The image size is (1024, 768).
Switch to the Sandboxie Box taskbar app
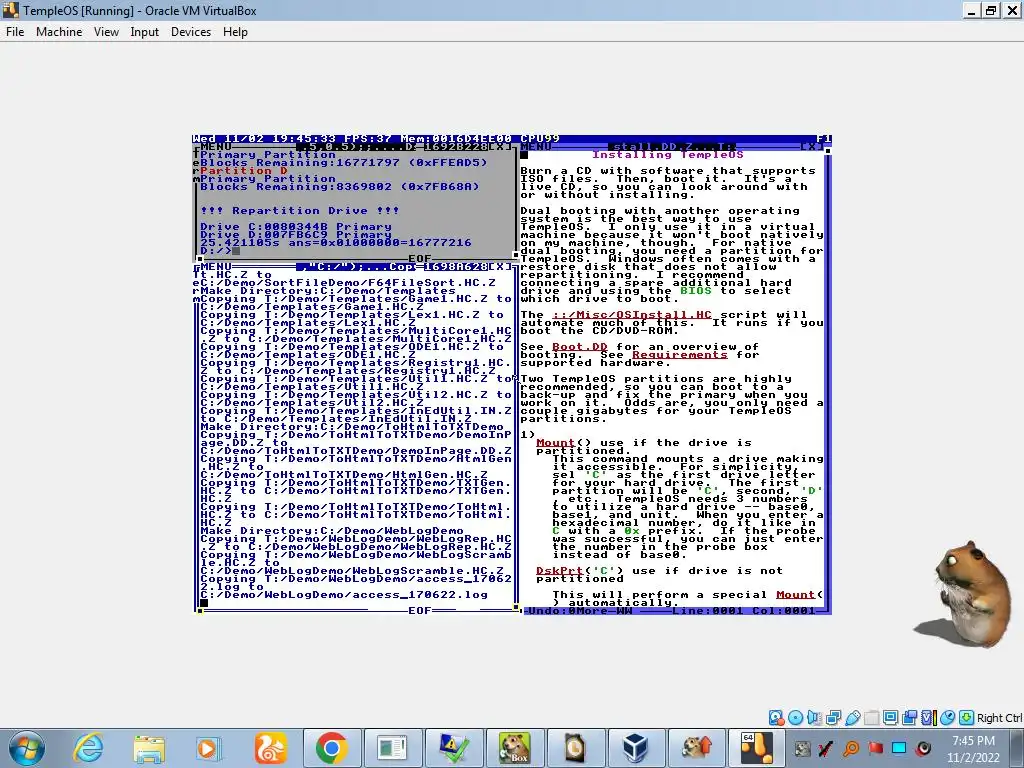[x=515, y=748]
